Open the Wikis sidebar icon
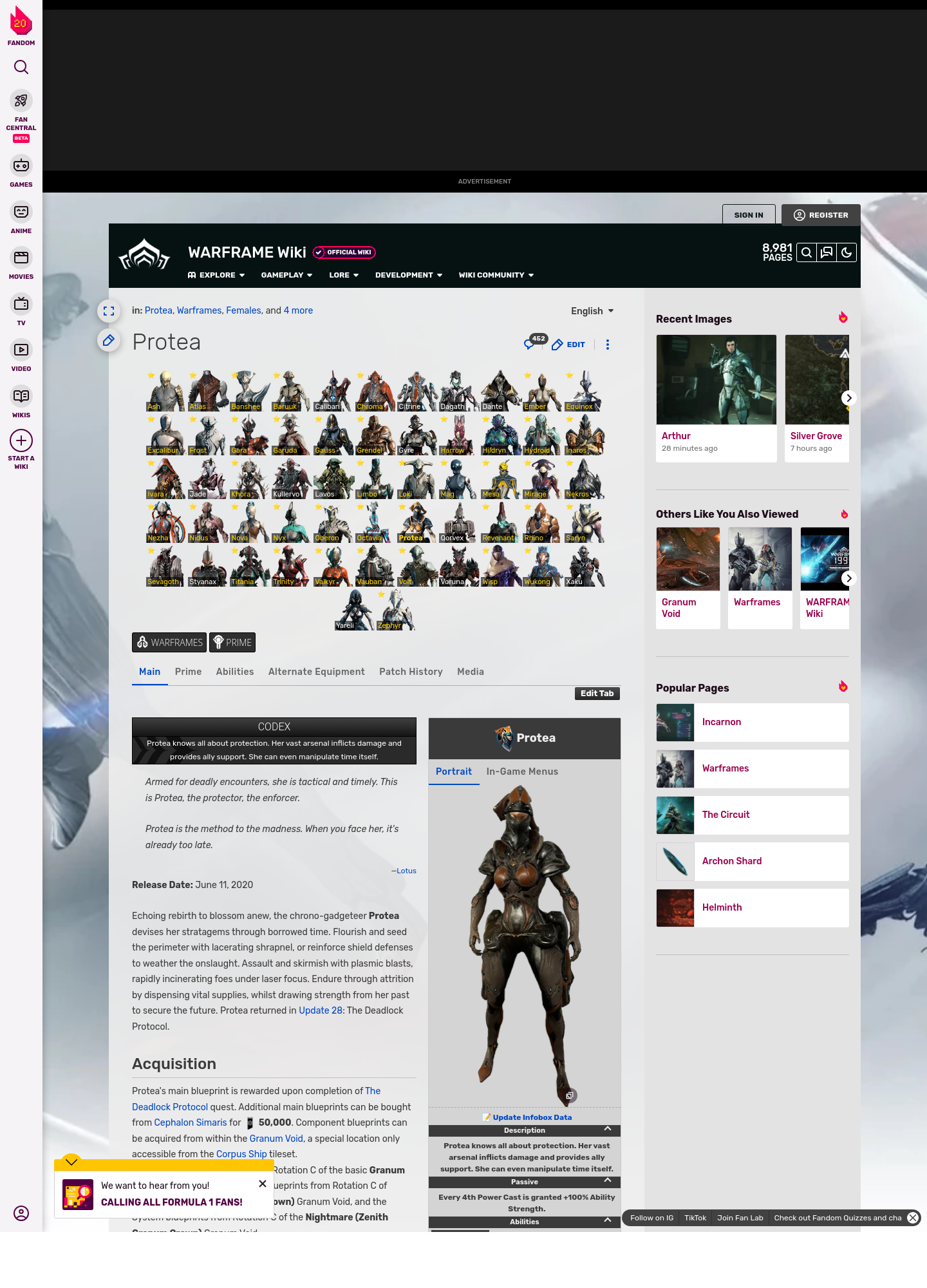The image size is (927, 1288). coord(21,396)
